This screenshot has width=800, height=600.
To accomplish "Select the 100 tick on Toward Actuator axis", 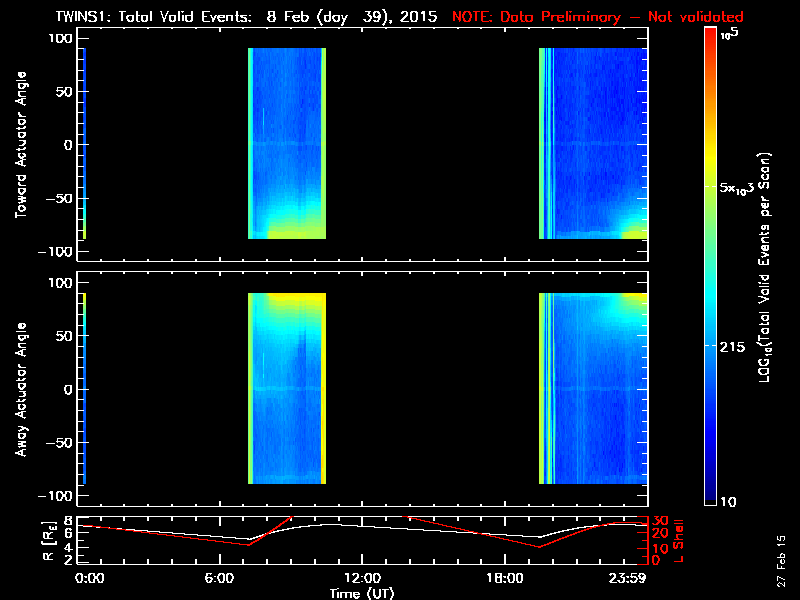I will click(61, 38).
